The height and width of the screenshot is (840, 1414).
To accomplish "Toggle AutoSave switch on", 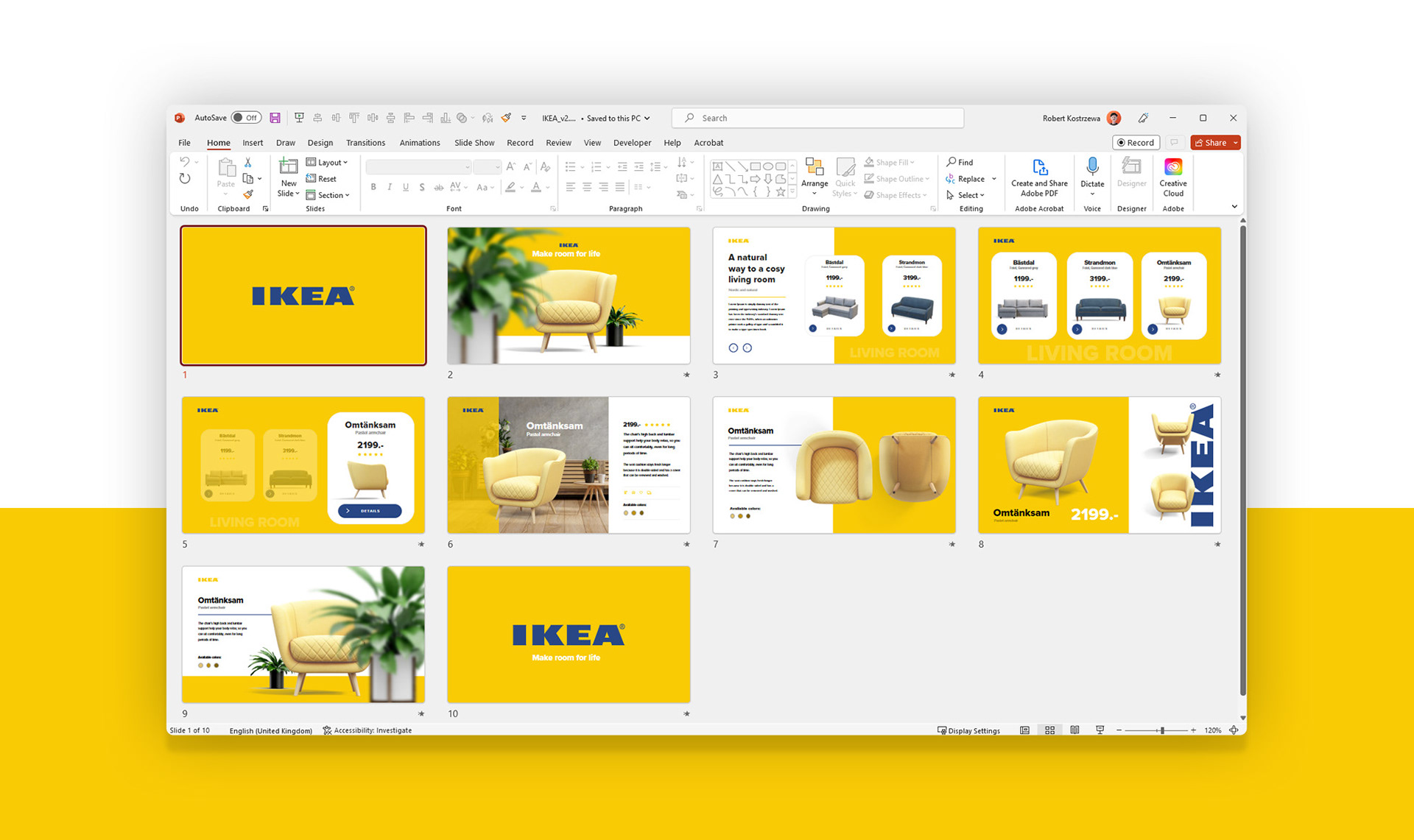I will (x=246, y=118).
